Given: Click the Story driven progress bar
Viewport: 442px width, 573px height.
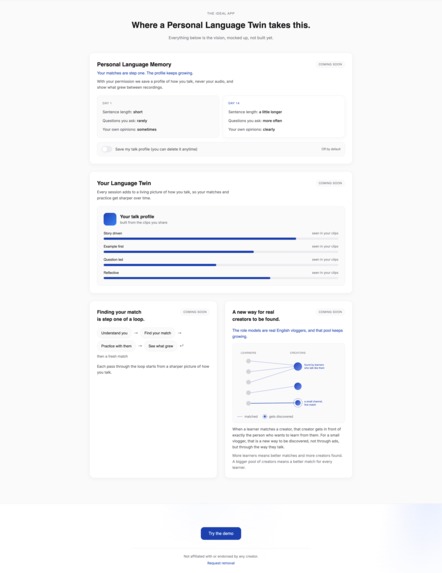Looking at the screenshot, I should pos(221,239).
